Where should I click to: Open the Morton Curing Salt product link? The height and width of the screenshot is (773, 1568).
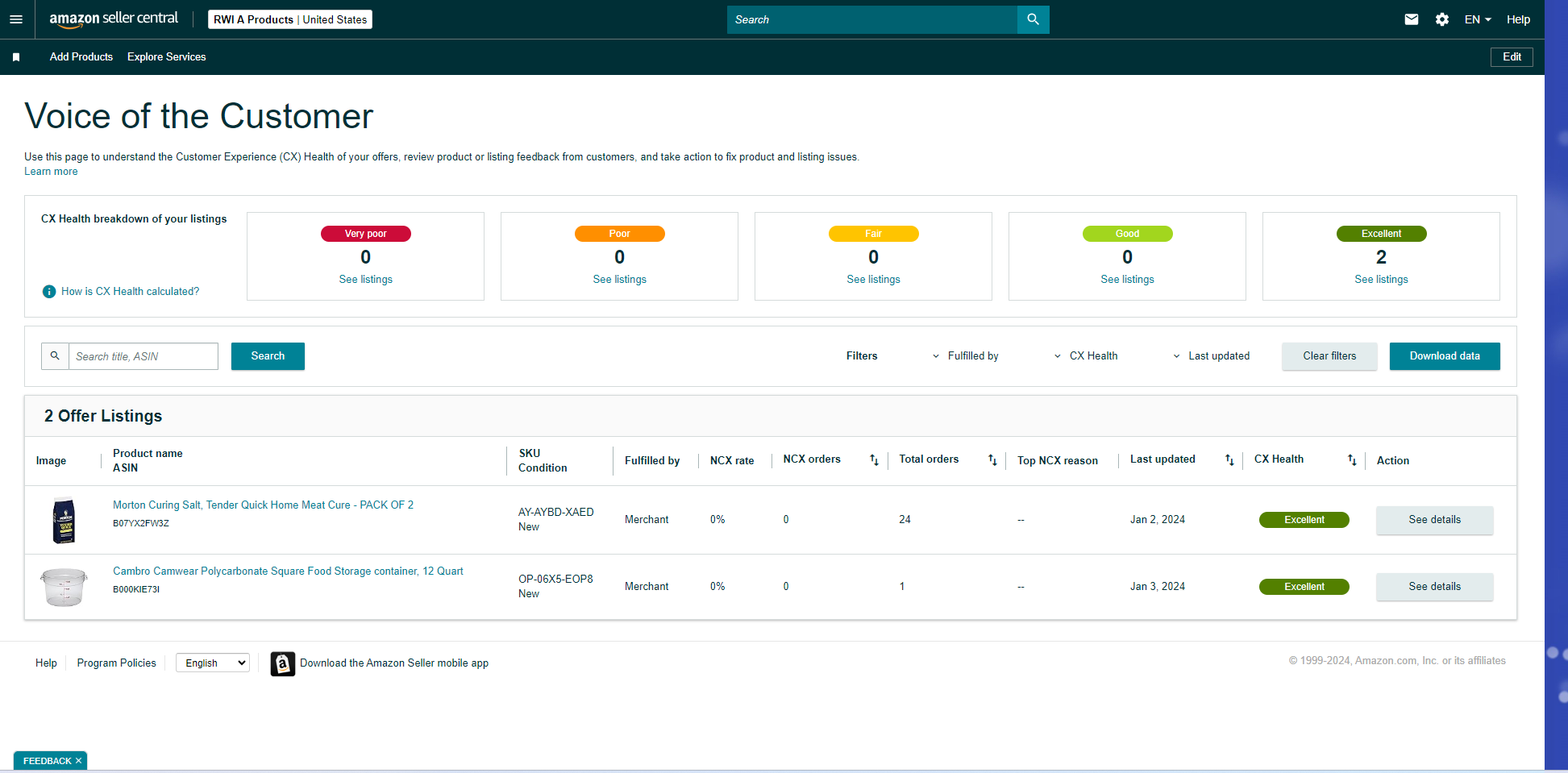[x=263, y=505]
